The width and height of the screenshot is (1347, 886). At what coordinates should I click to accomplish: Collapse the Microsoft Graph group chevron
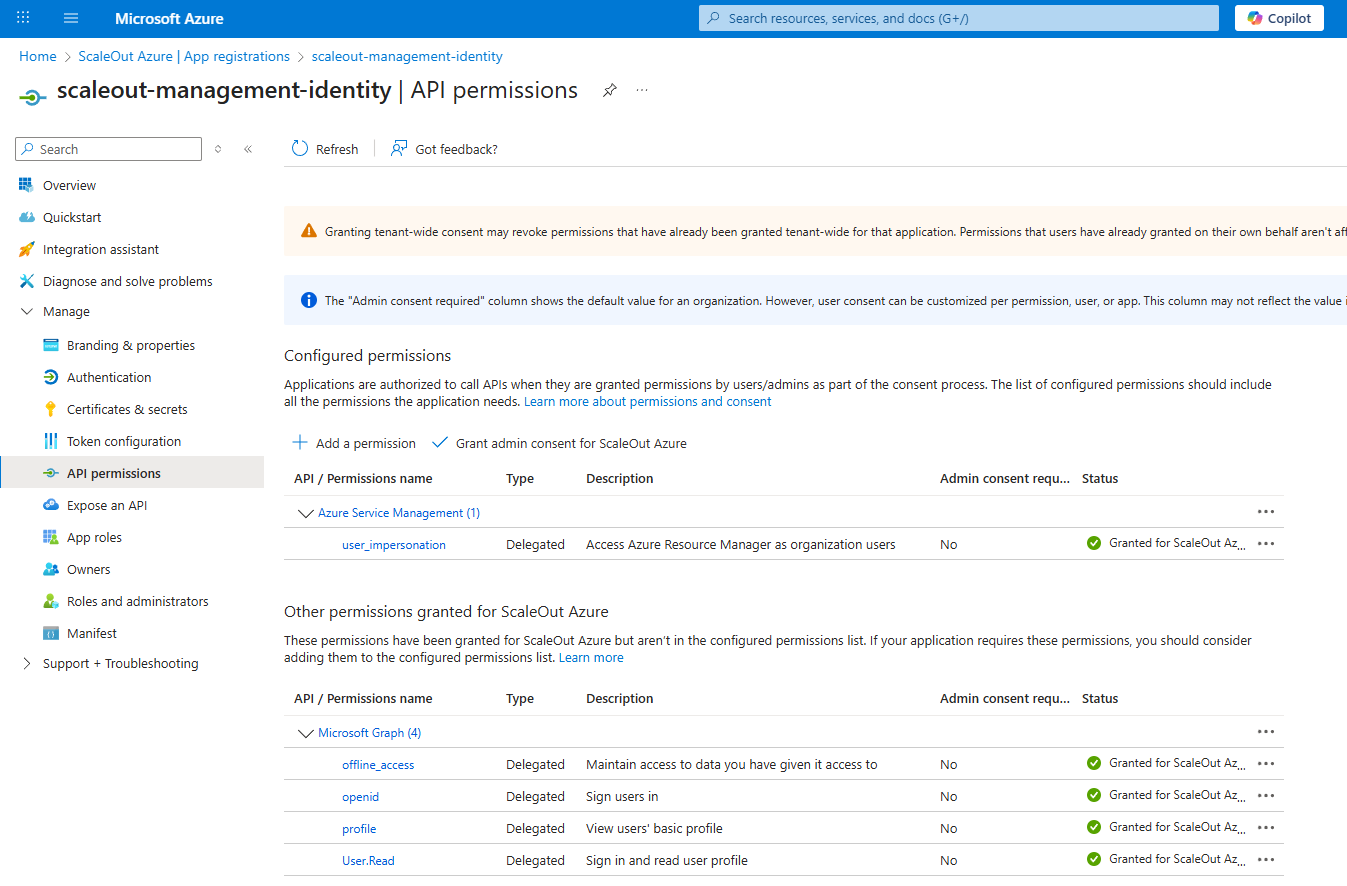pyautogui.click(x=305, y=733)
